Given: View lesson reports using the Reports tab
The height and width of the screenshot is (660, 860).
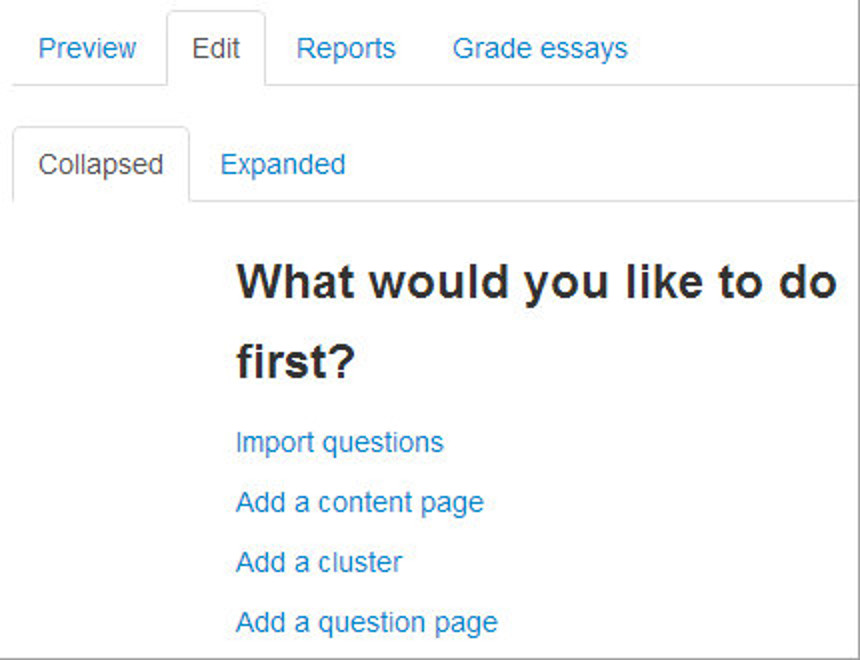Looking at the screenshot, I should pos(346,48).
